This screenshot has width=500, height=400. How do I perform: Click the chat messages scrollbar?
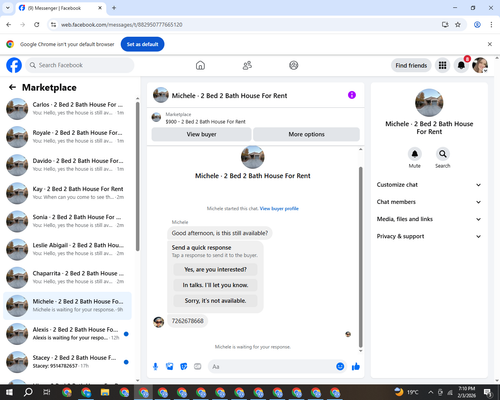click(x=360, y=257)
